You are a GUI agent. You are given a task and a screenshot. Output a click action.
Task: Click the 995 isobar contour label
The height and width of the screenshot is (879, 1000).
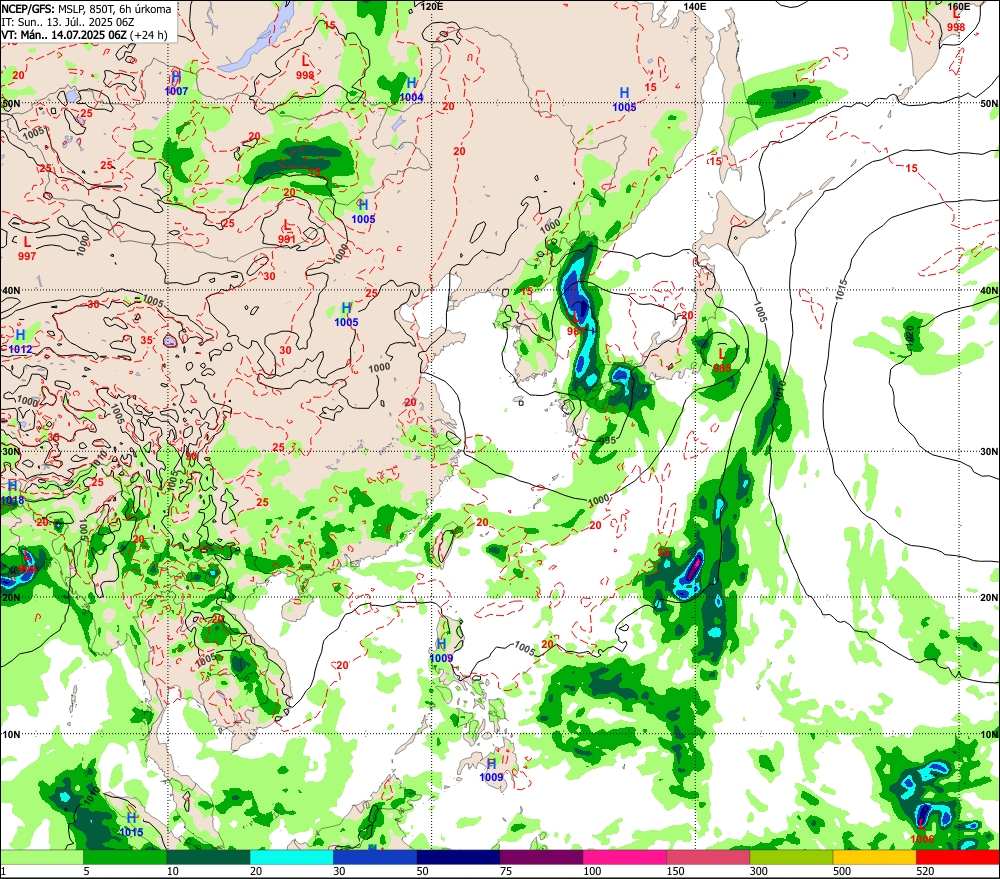(608, 441)
